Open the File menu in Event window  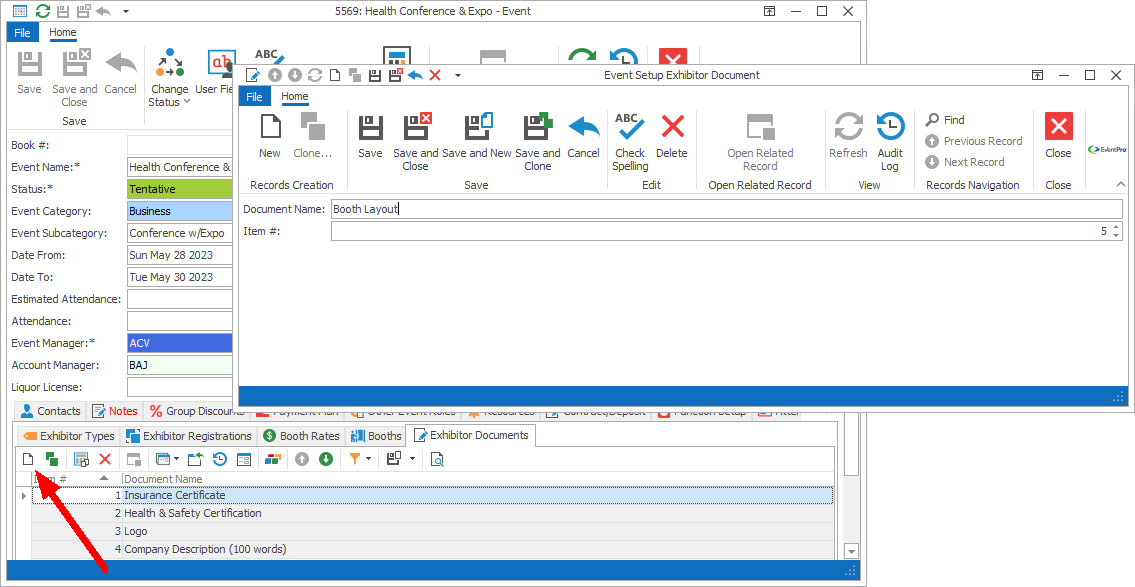point(22,33)
